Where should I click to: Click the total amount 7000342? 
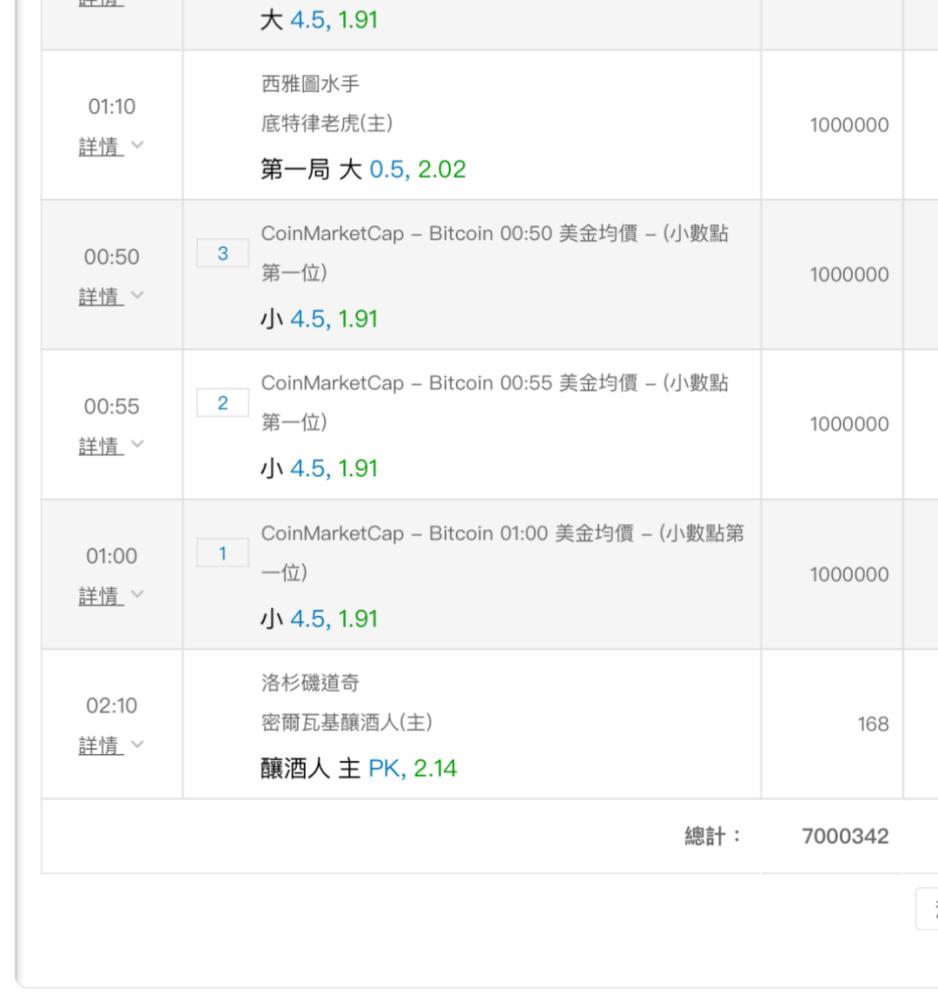click(845, 836)
